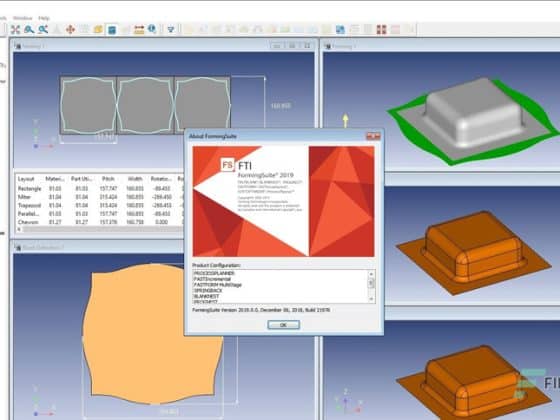
Task: Click the Miter row pitch value 315.424
Action: click(x=109, y=197)
